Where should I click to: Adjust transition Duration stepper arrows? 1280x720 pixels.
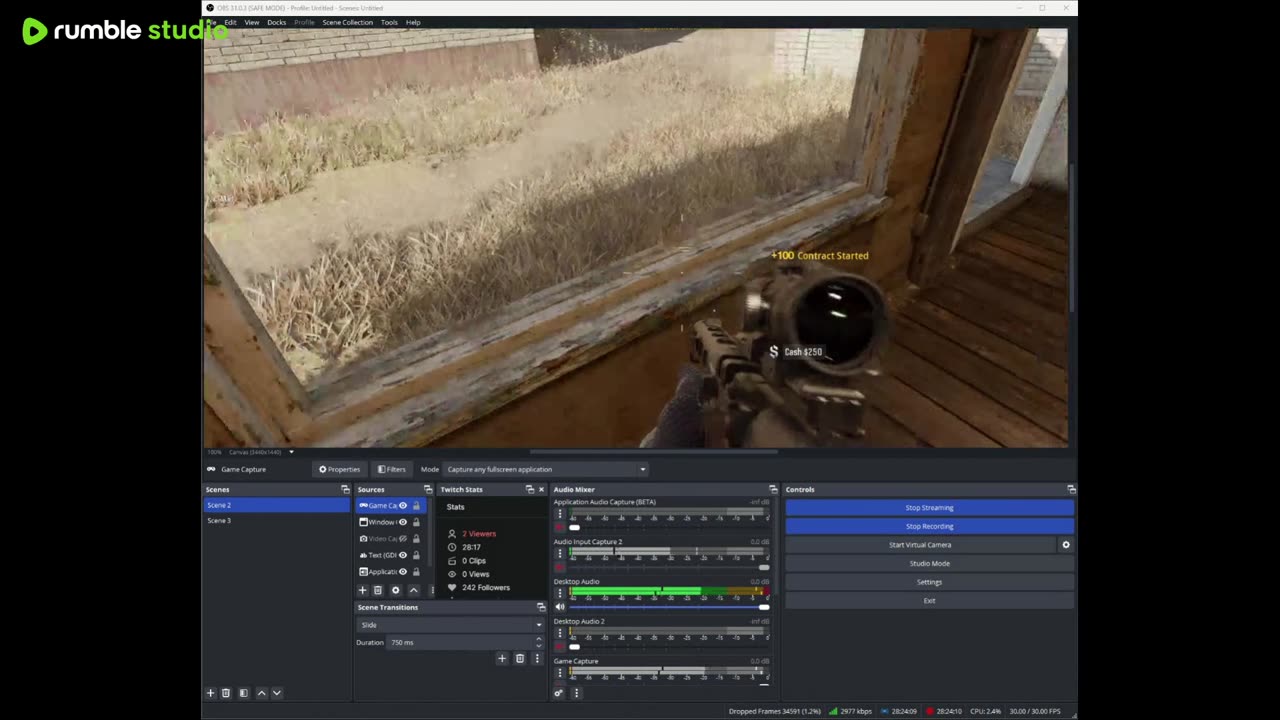(539, 642)
